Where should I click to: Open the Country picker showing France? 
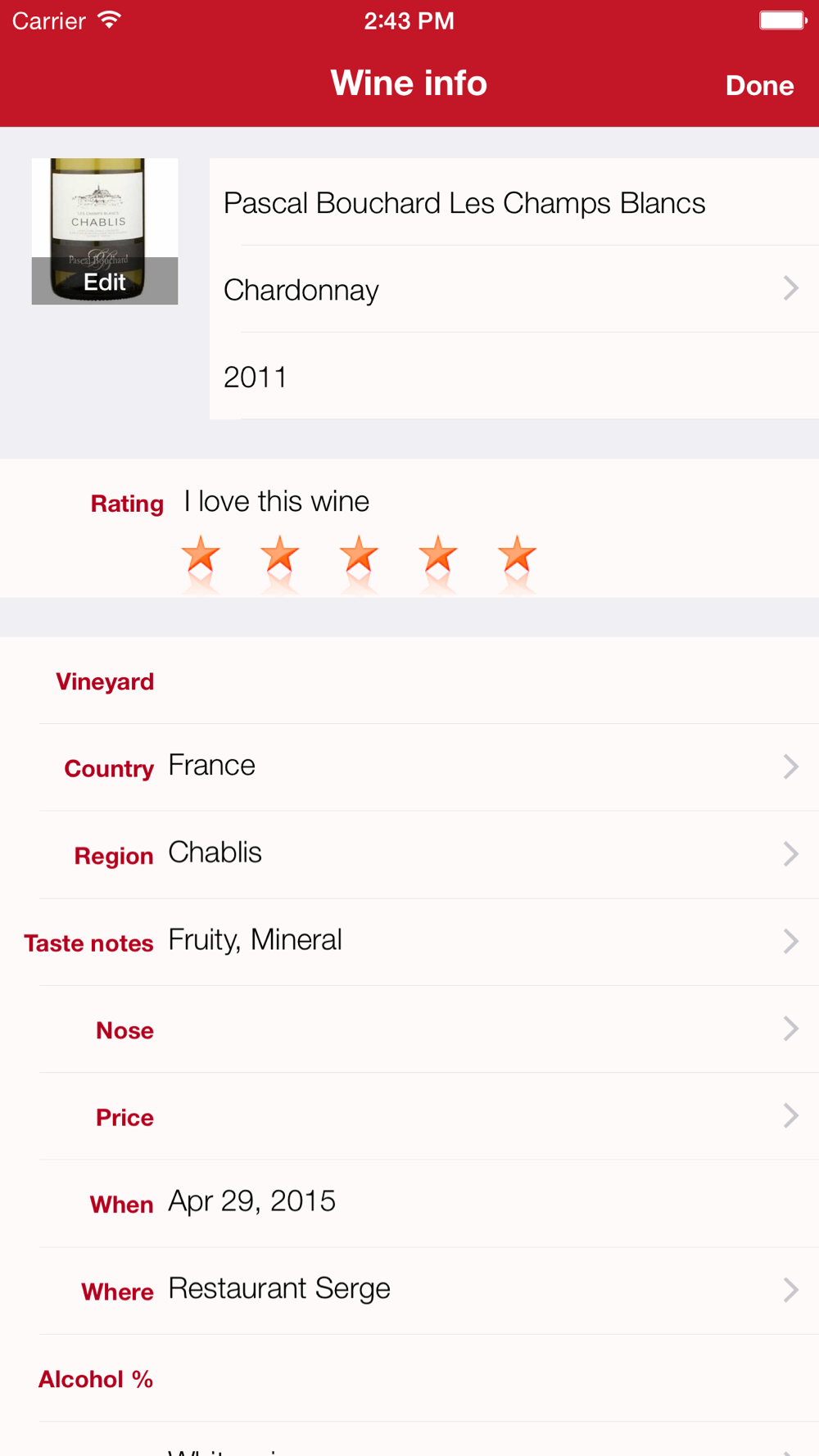790,766
